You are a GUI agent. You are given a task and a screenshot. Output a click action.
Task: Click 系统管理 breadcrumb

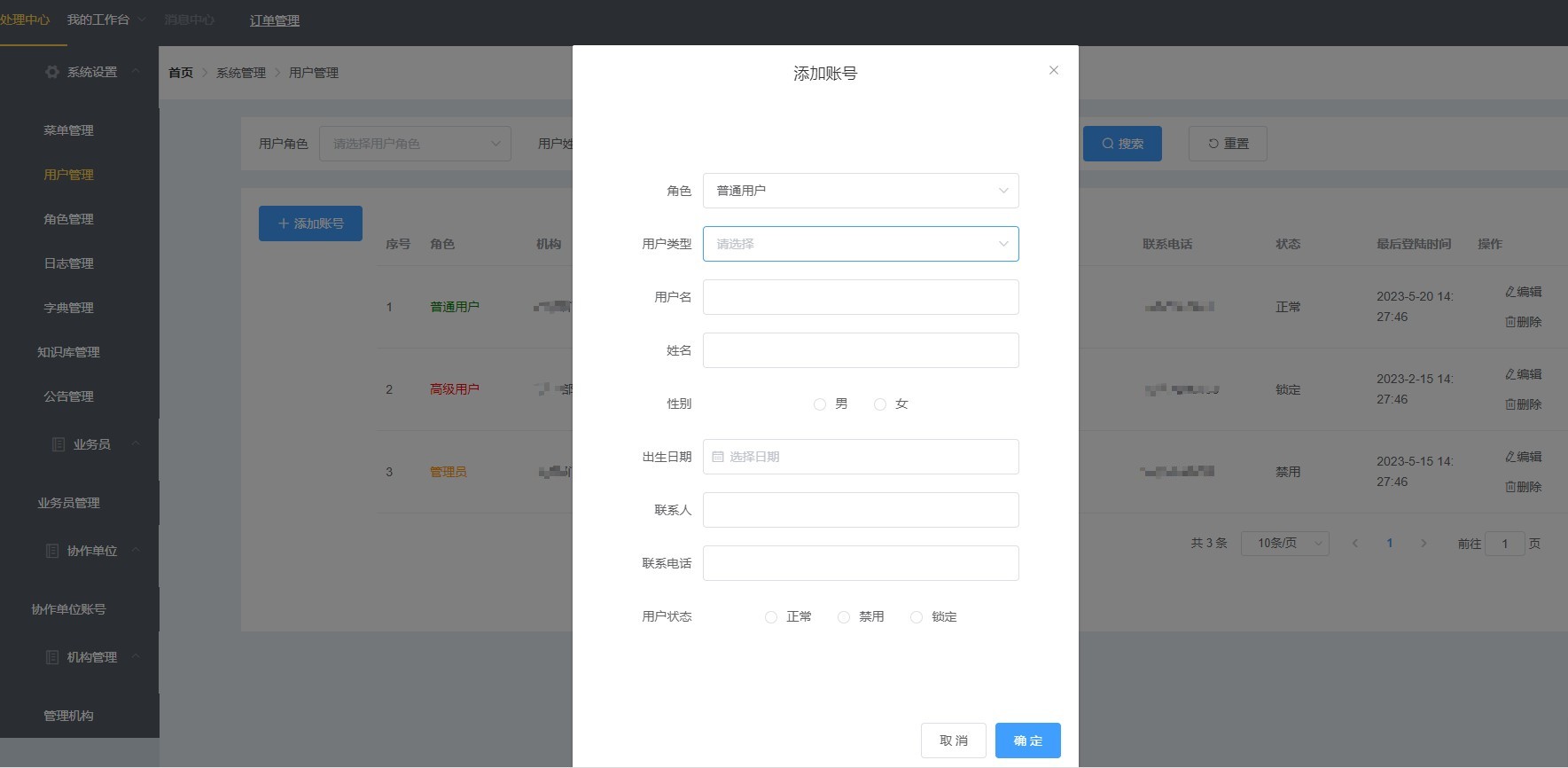coord(241,73)
